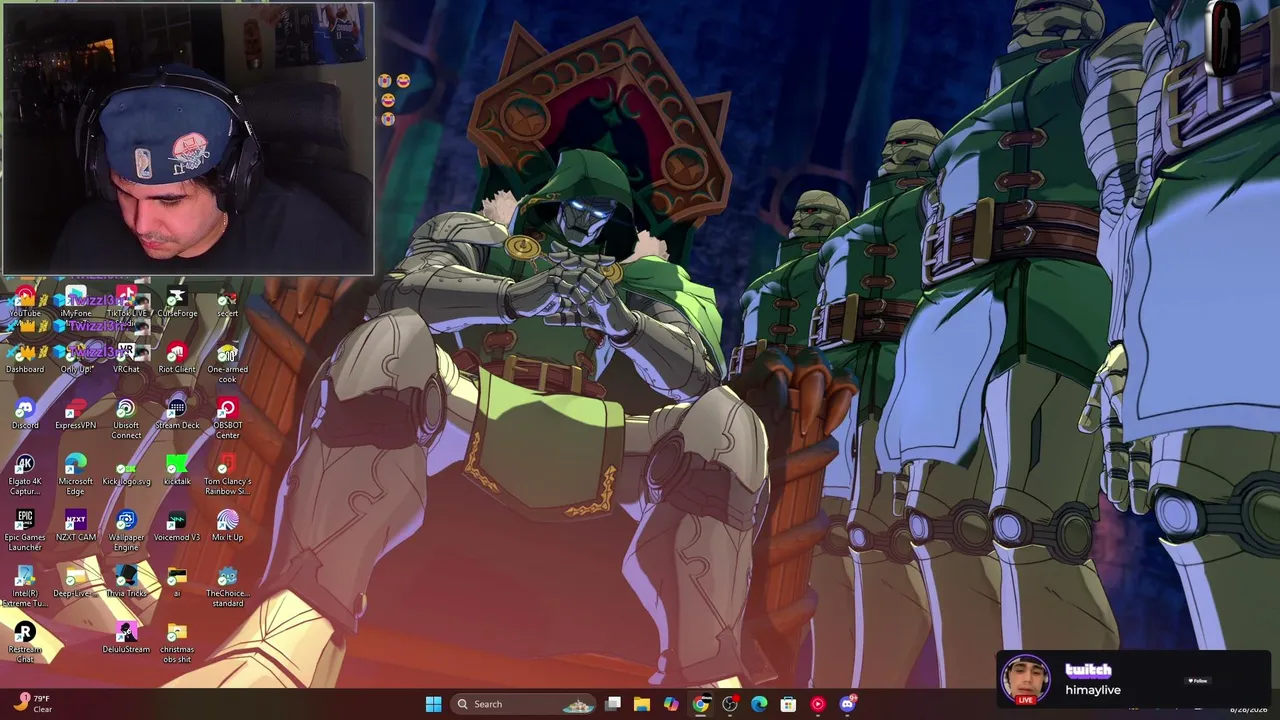Image resolution: width=1280 pixels, height=720 pixels.
Task: Open CurseForge from the desktop
Action: pyautogui.click(x=177, y=301)
